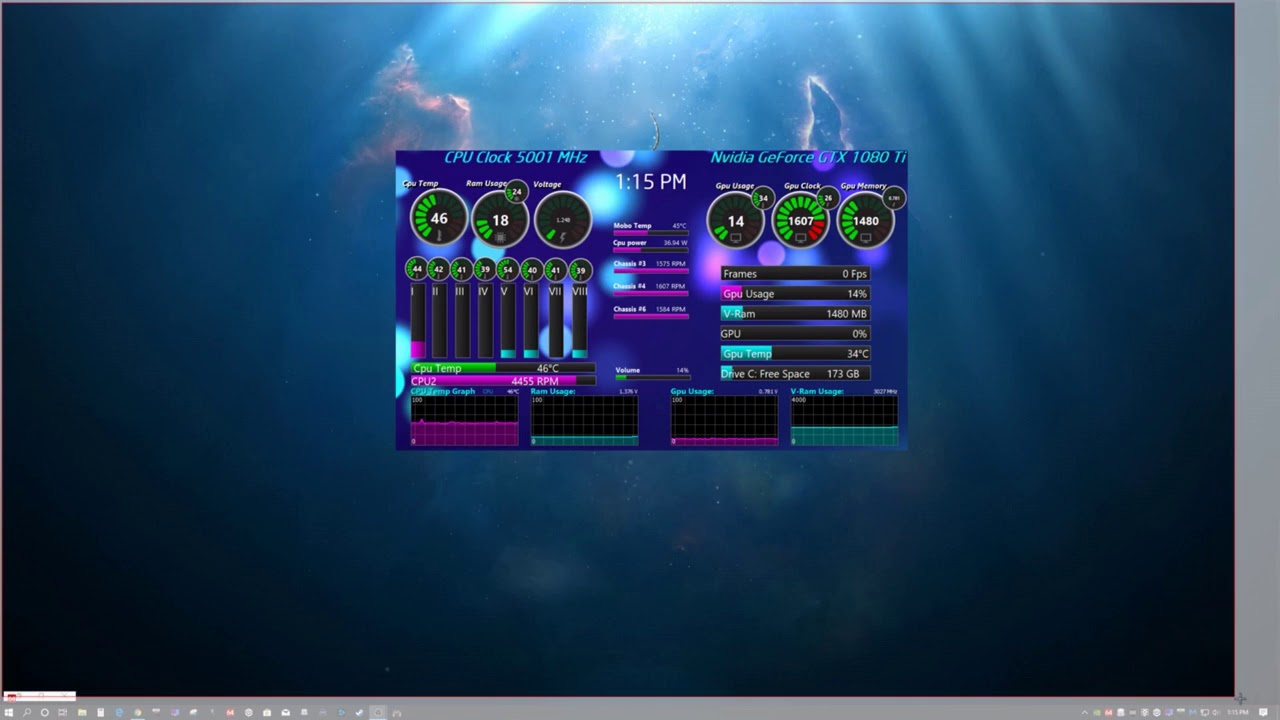The image size is (1280, 720).
Task: Click the Gpu Usage 14% row
Action: (x=795, y=294)
